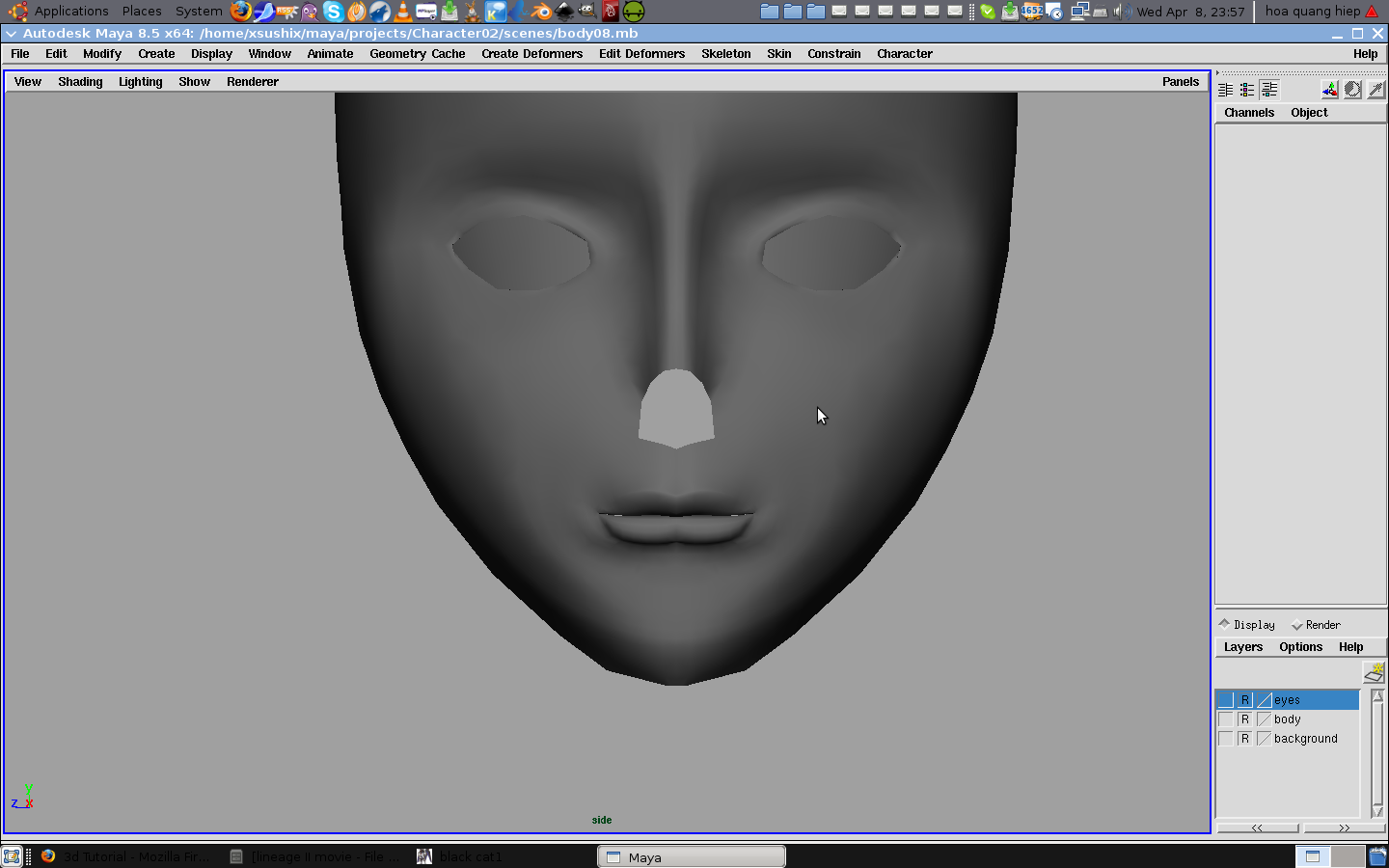Viewport: 1389px width, 868px height.
Task: Click the date and time clock
Action: coord(1190,12)
